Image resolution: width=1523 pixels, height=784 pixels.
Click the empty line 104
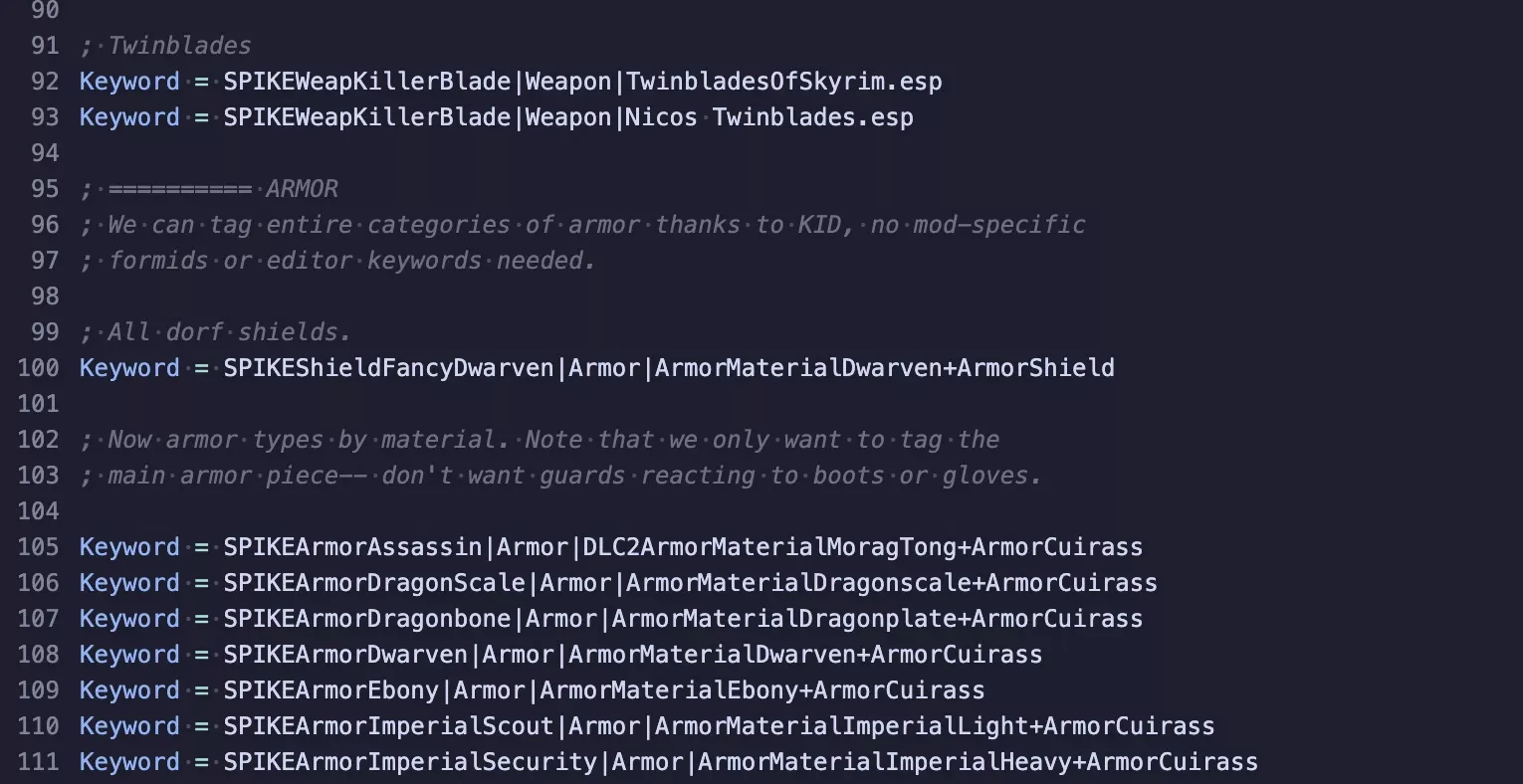click(x=761, y=511)
